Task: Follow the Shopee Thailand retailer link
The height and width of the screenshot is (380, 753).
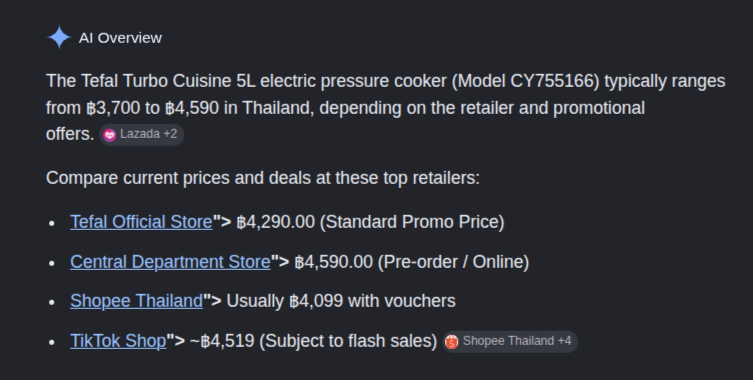Action: pos(136,301)
